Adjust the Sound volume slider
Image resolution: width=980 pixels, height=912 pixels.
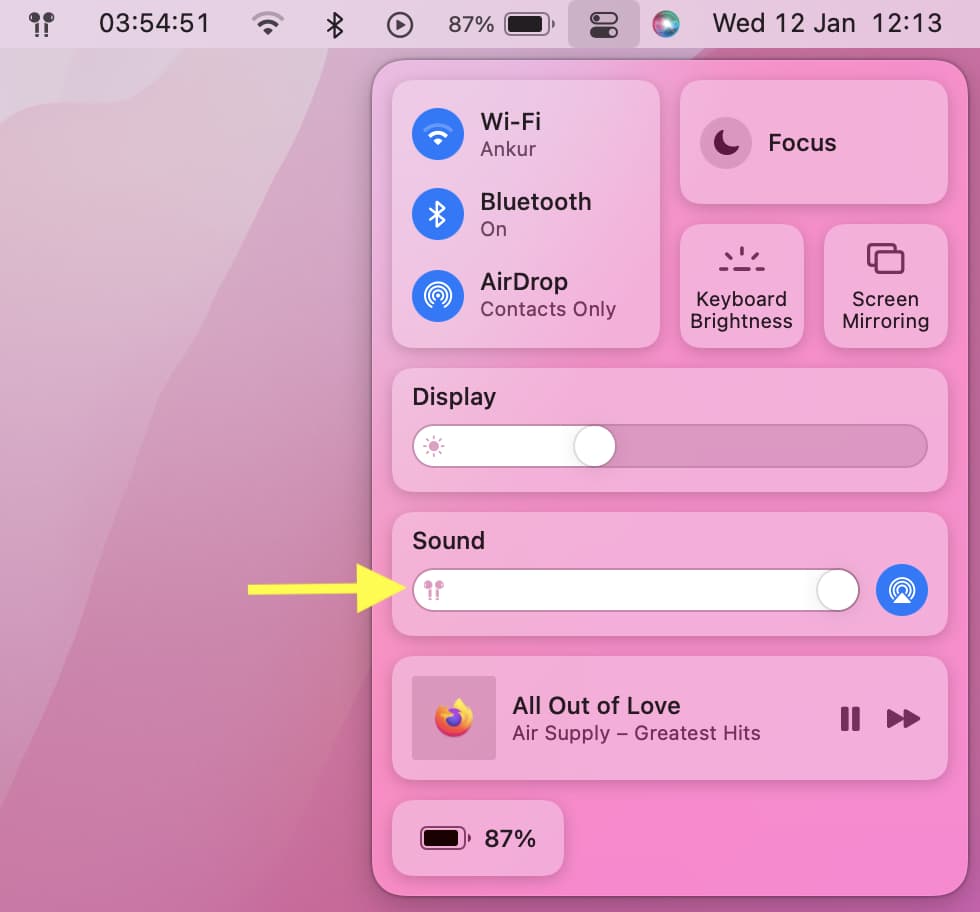coord(636,590)
